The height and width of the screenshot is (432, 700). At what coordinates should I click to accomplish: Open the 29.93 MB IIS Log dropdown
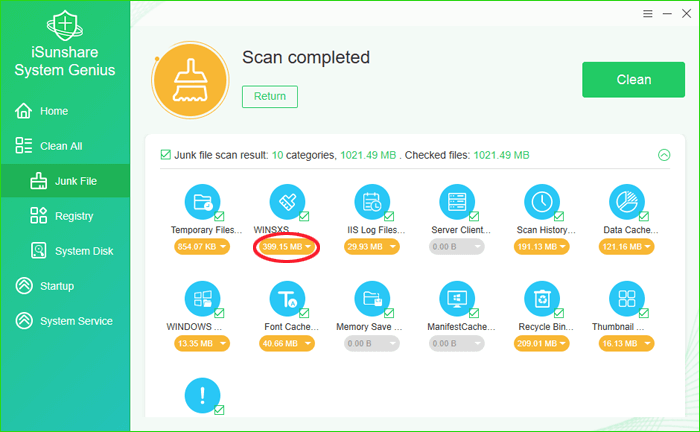pyautogui.click(x=371, y=247)
